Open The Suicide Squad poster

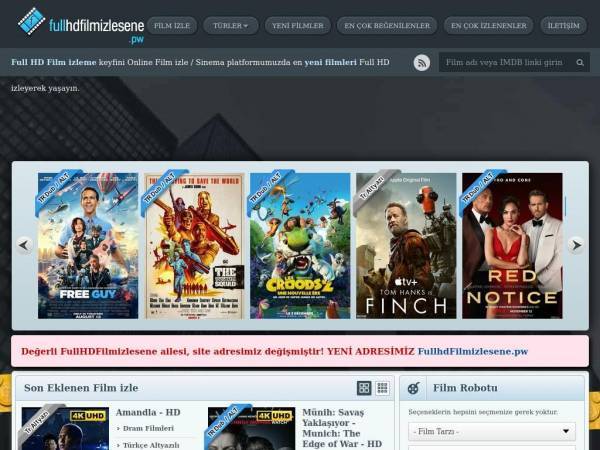coord(194,246)
